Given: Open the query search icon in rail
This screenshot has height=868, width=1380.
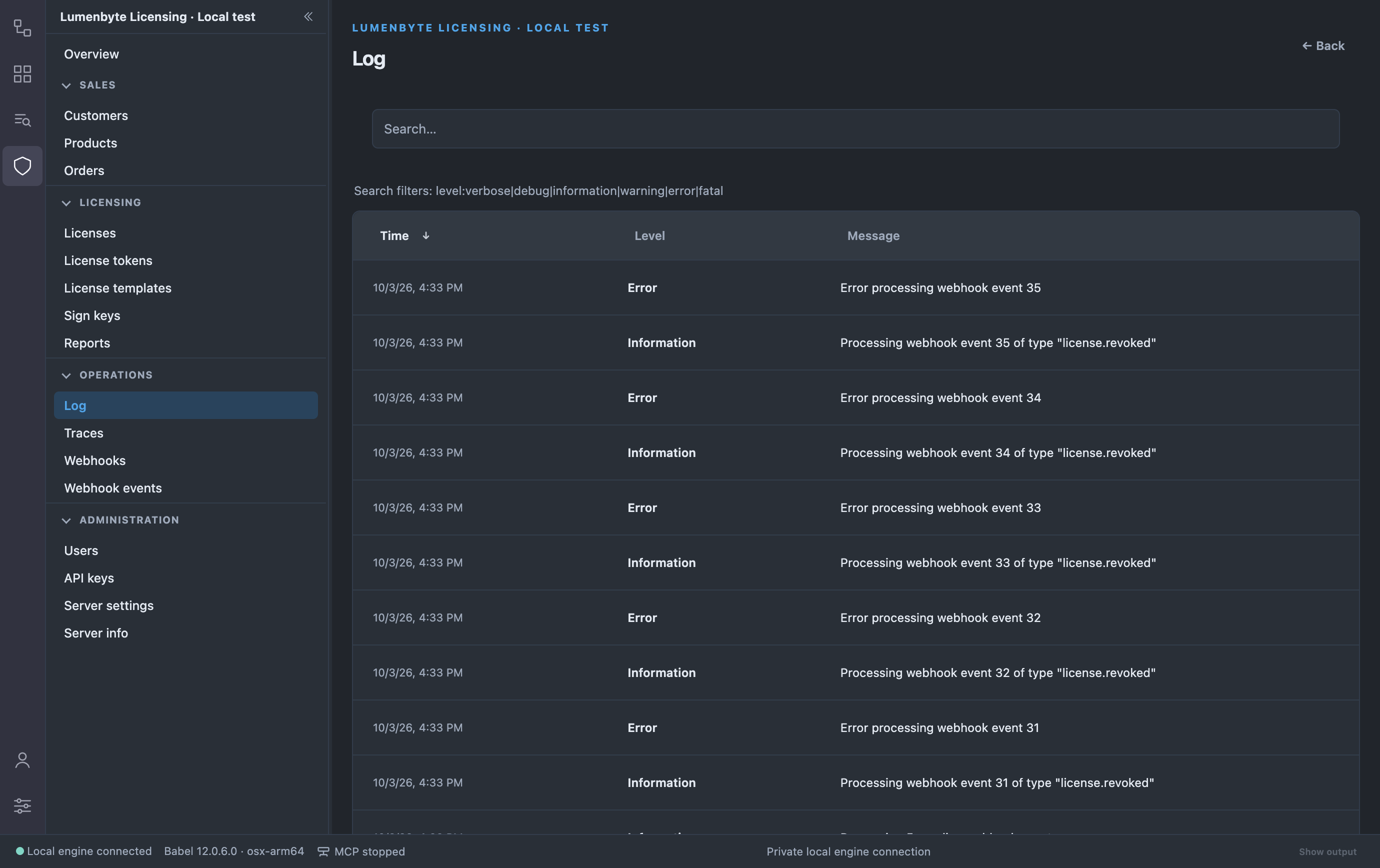Looking at the screenshot, I should tap(22, 119).
